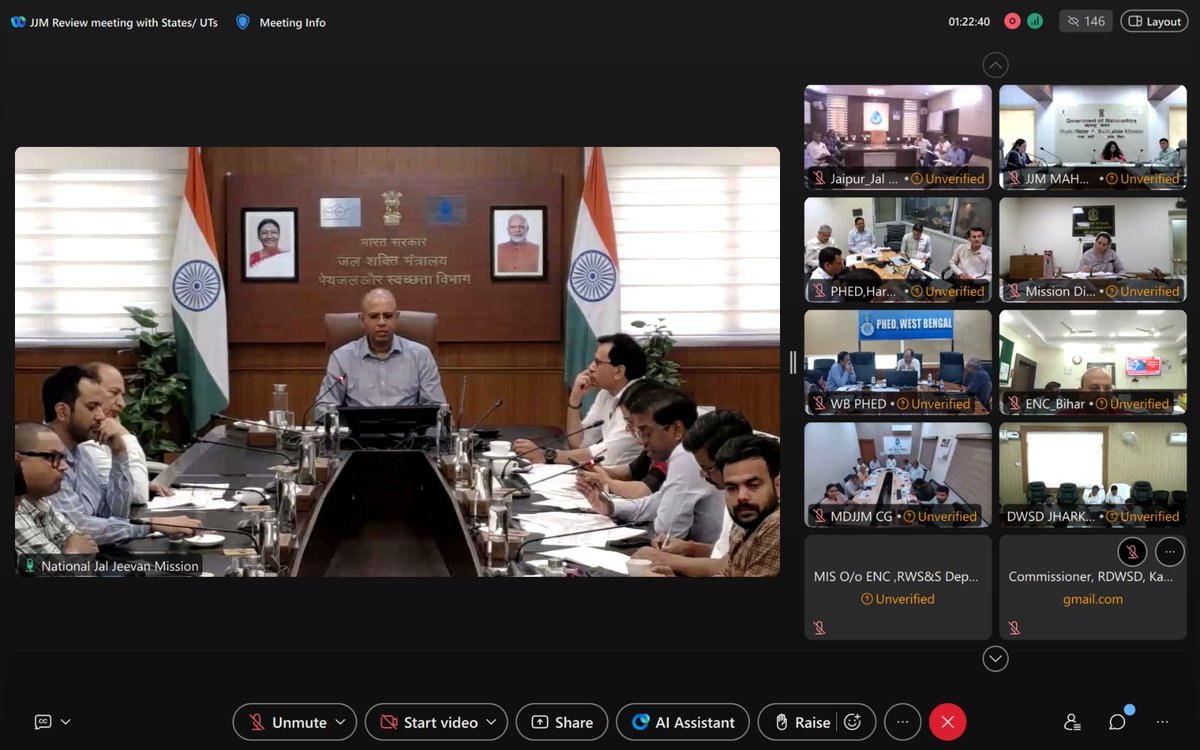
Task: Open the Layout menu
Action: pos(1153,20)
